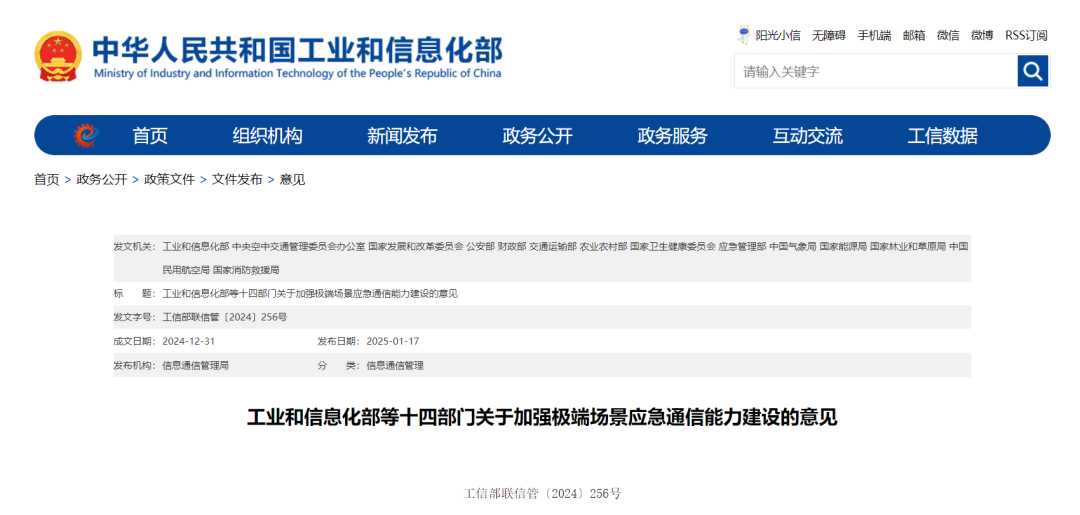The image size is (1080, 515).
Task: Open the 互动交流 navigation menu
Action: 807,136
